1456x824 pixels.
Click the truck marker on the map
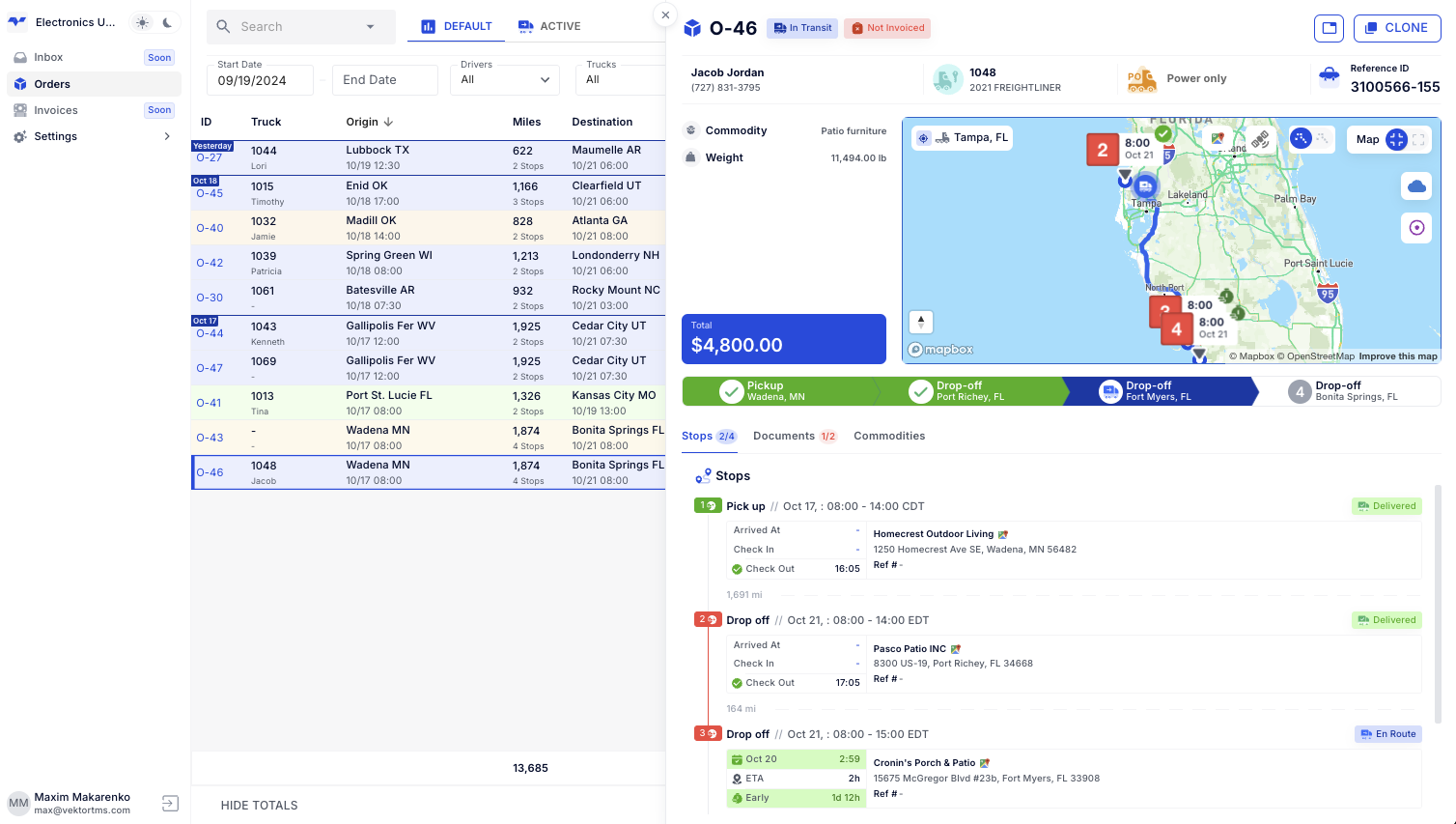coord(1145,185)
